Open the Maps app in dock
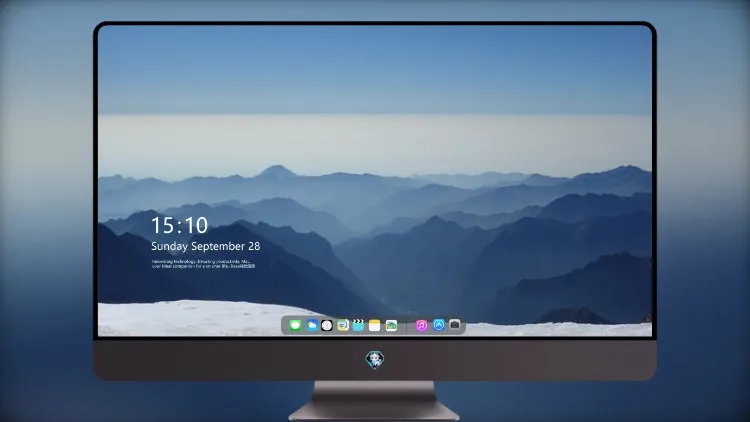The image size is (750, 422). [x=342, y=326]
